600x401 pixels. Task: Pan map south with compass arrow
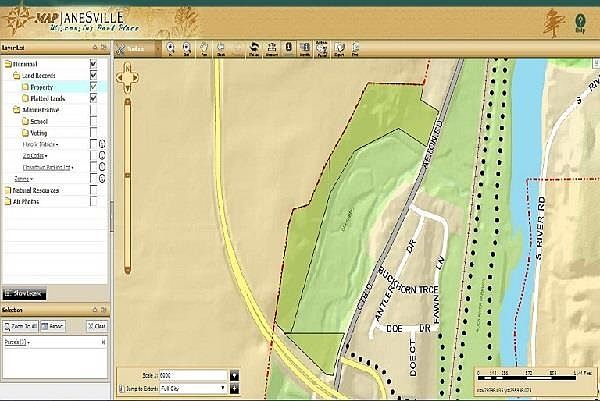tap(128, 89)
